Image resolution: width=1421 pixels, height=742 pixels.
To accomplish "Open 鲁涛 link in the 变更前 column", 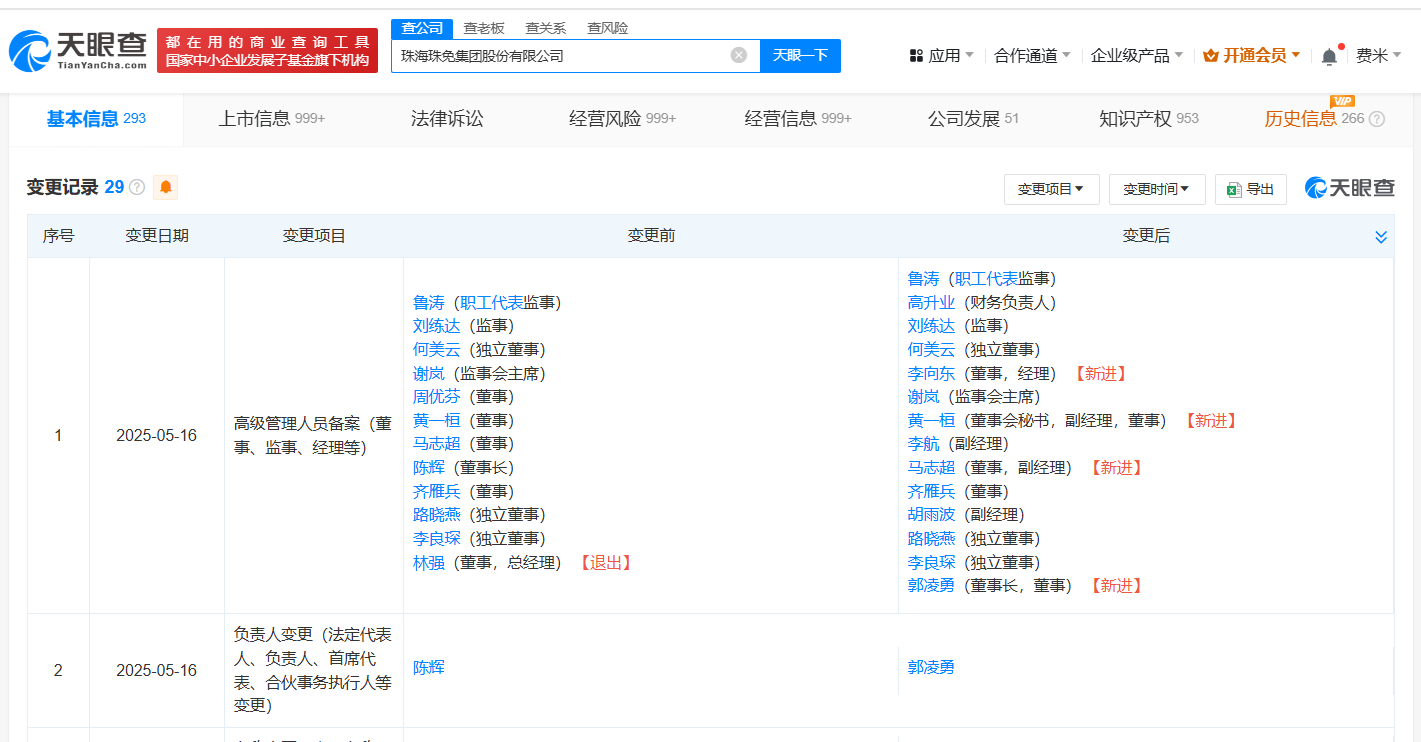I will [429, 302].
